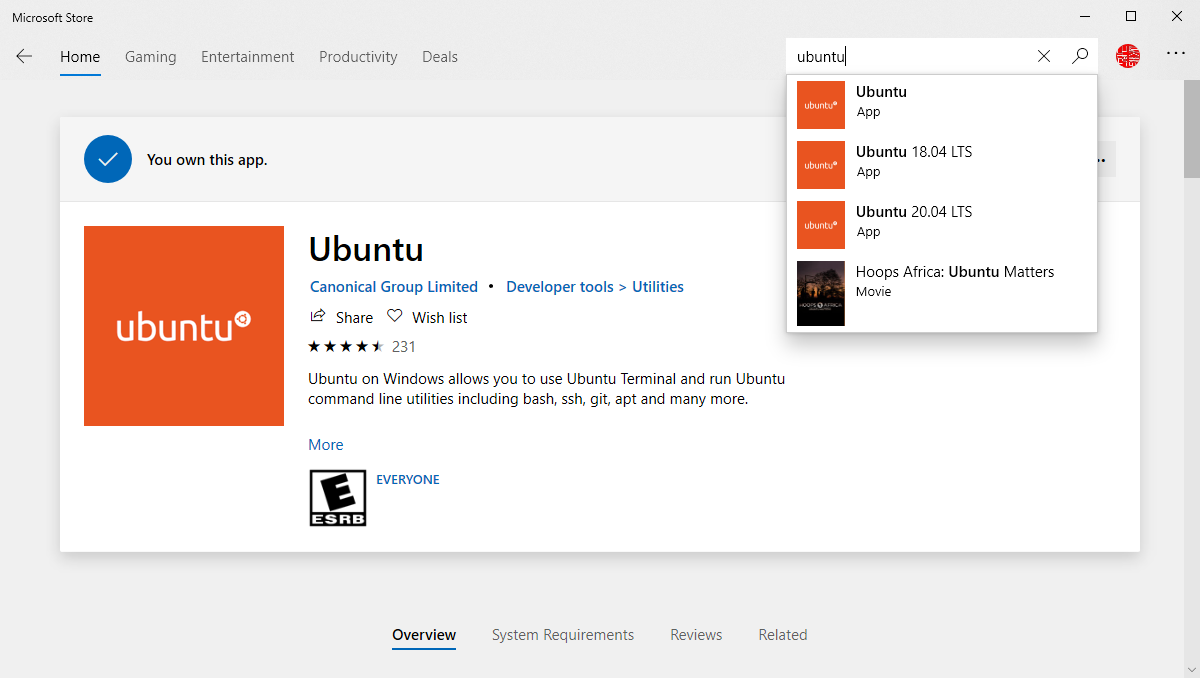Screen dimensions: 1200x678
Task: Open the See more ellipsis menu
Action: click(x=1176, y=54)
